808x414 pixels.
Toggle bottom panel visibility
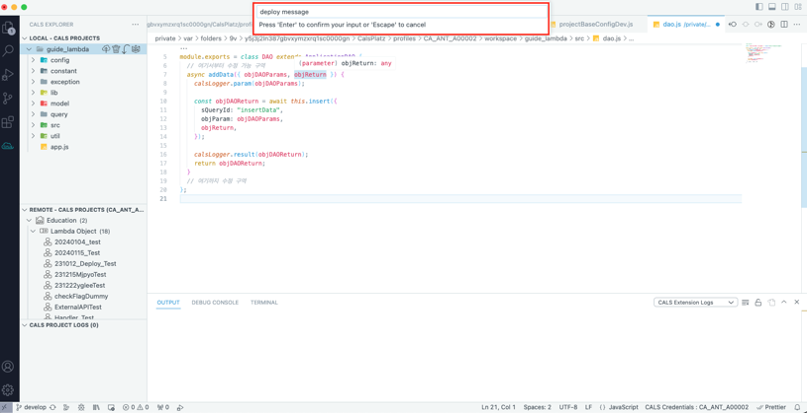(772, 7)
